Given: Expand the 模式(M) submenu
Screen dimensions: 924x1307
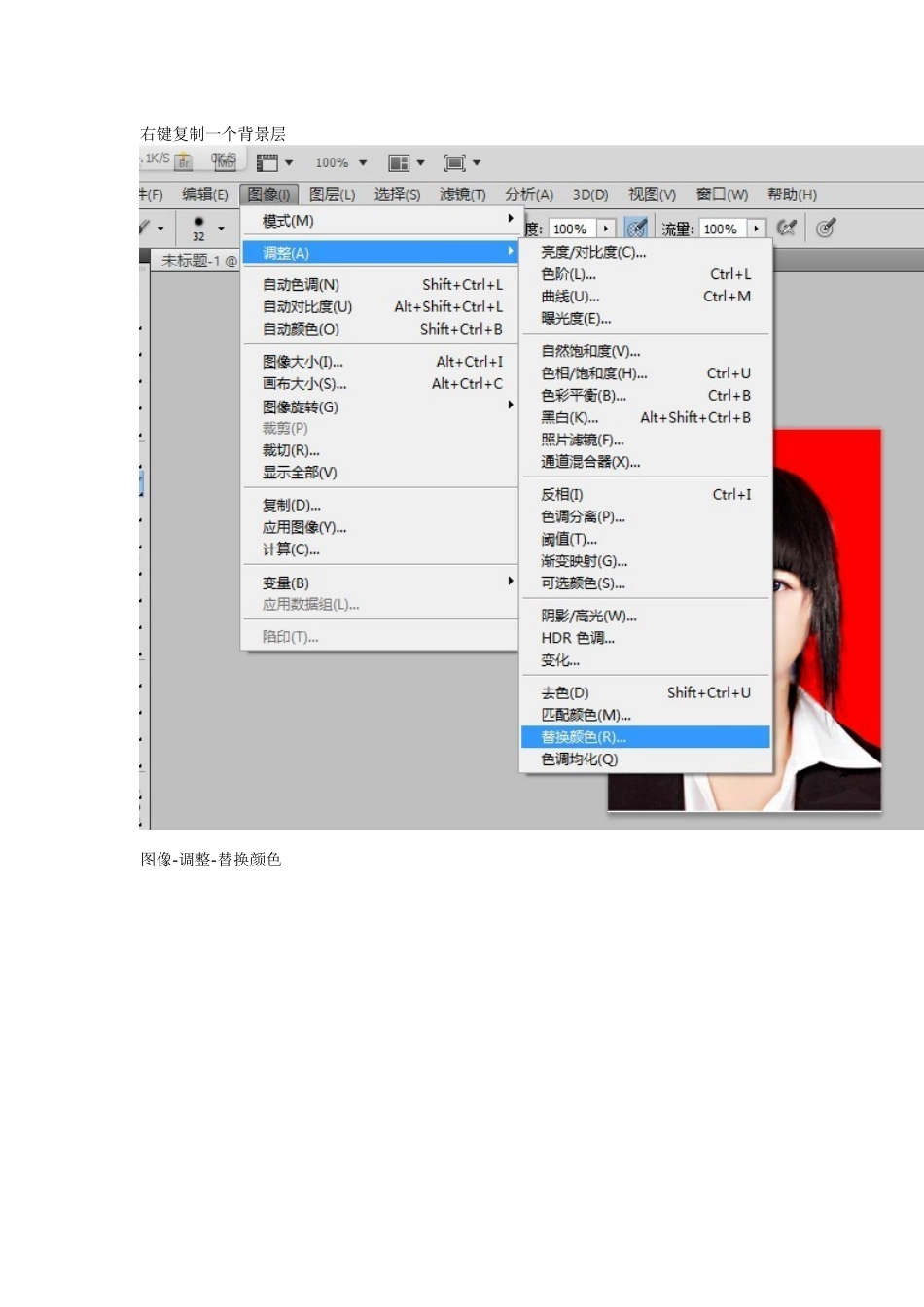Looking at the screenshot, I should click(380, 221).
